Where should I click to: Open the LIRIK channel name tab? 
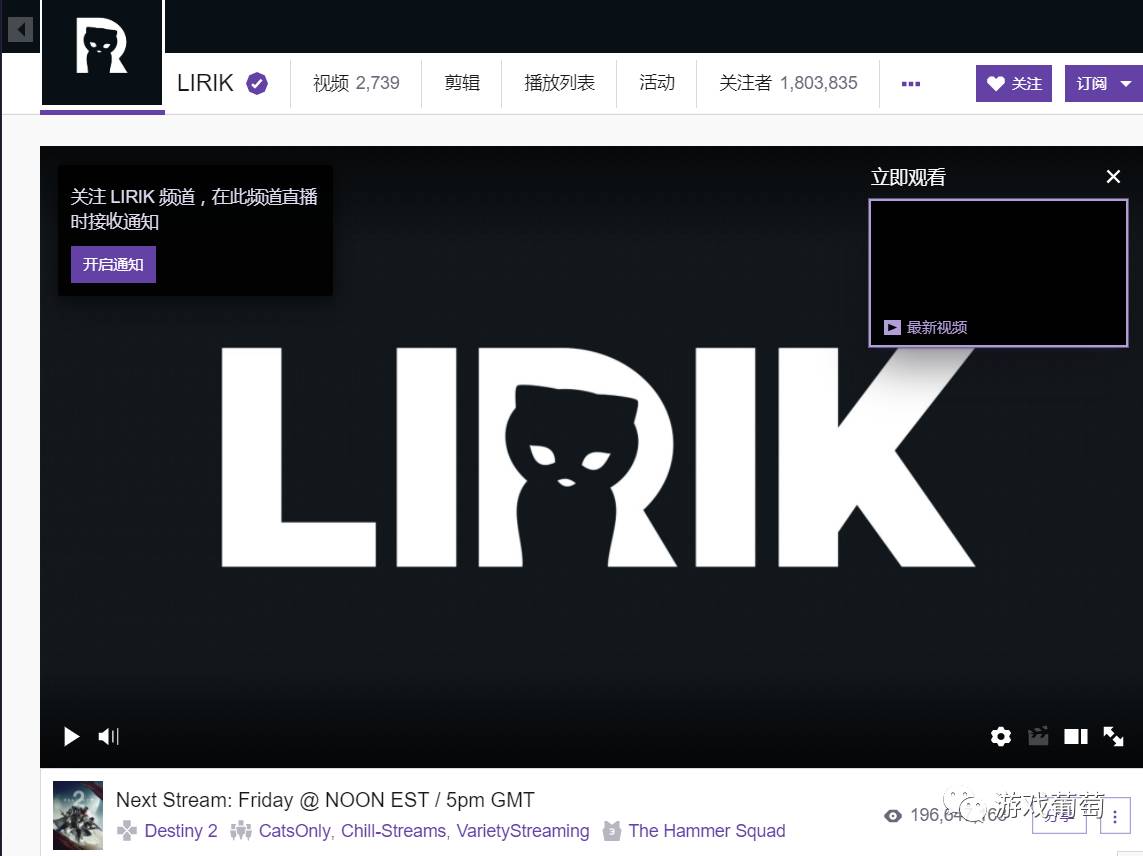206,83
